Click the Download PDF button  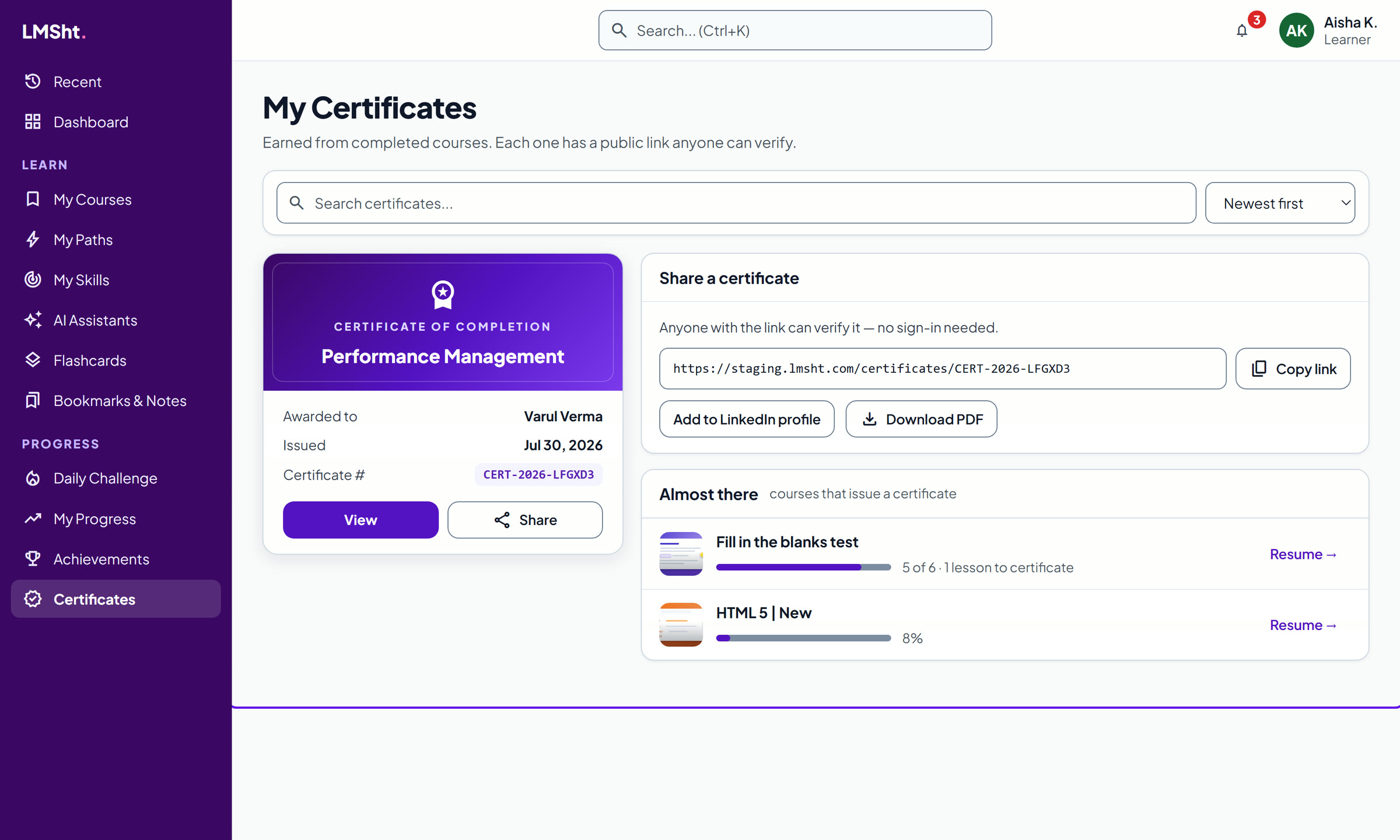tap(921, 419)
